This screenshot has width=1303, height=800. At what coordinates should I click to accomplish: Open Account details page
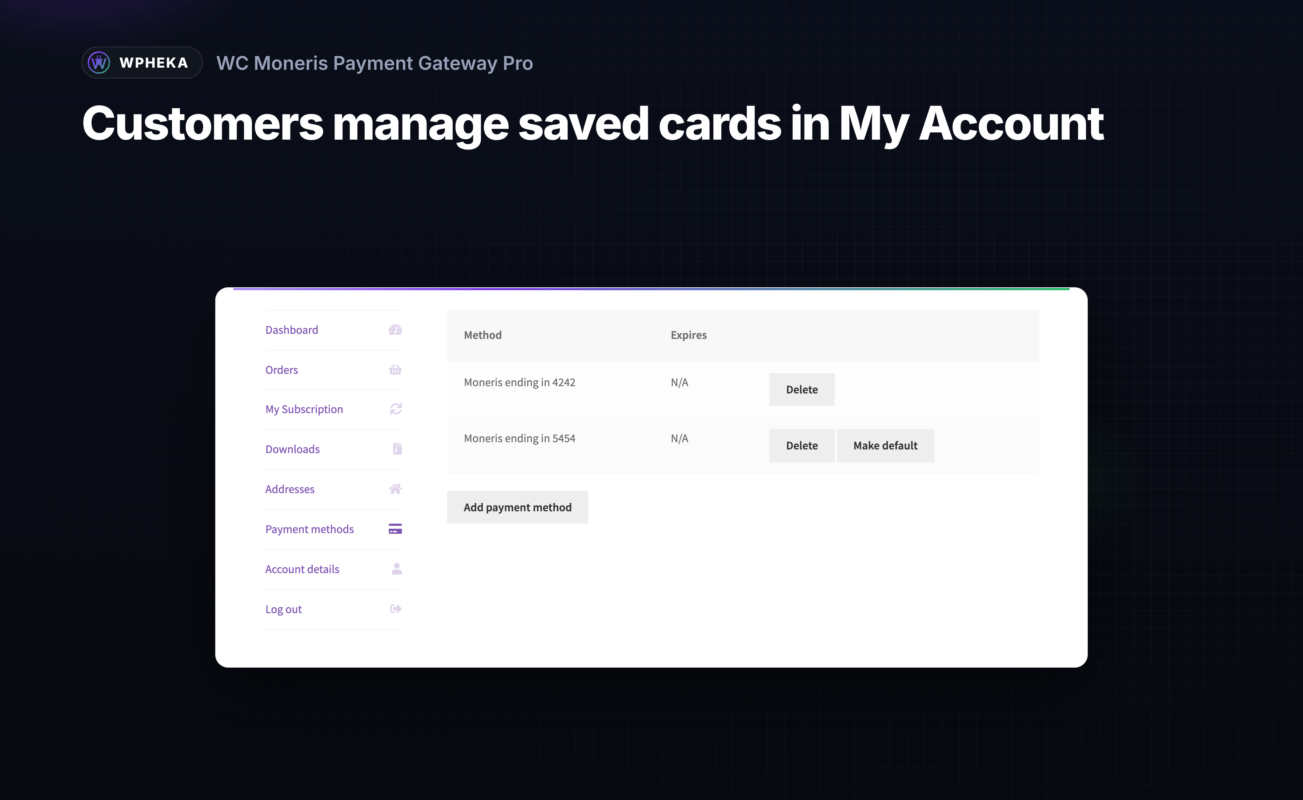[302, 569]
